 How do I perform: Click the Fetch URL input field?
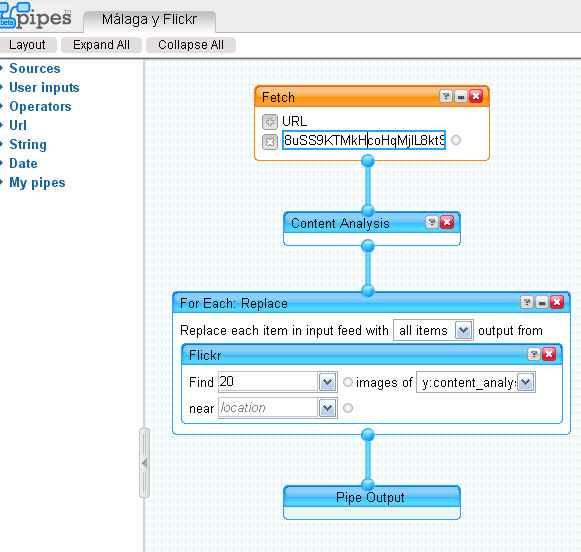363,140
